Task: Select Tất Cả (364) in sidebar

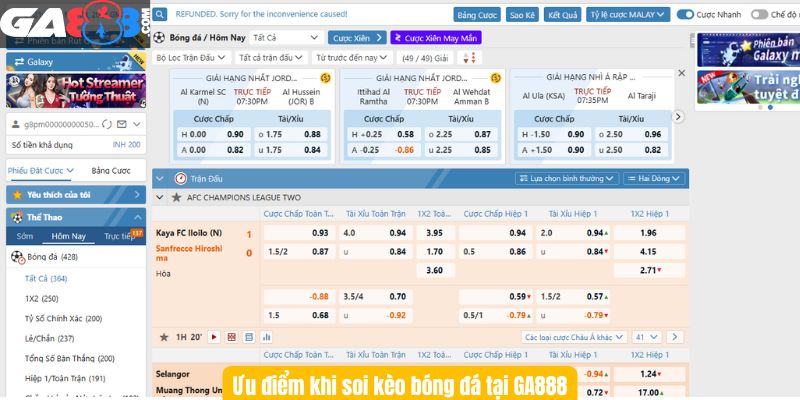Action: (46, 279)
